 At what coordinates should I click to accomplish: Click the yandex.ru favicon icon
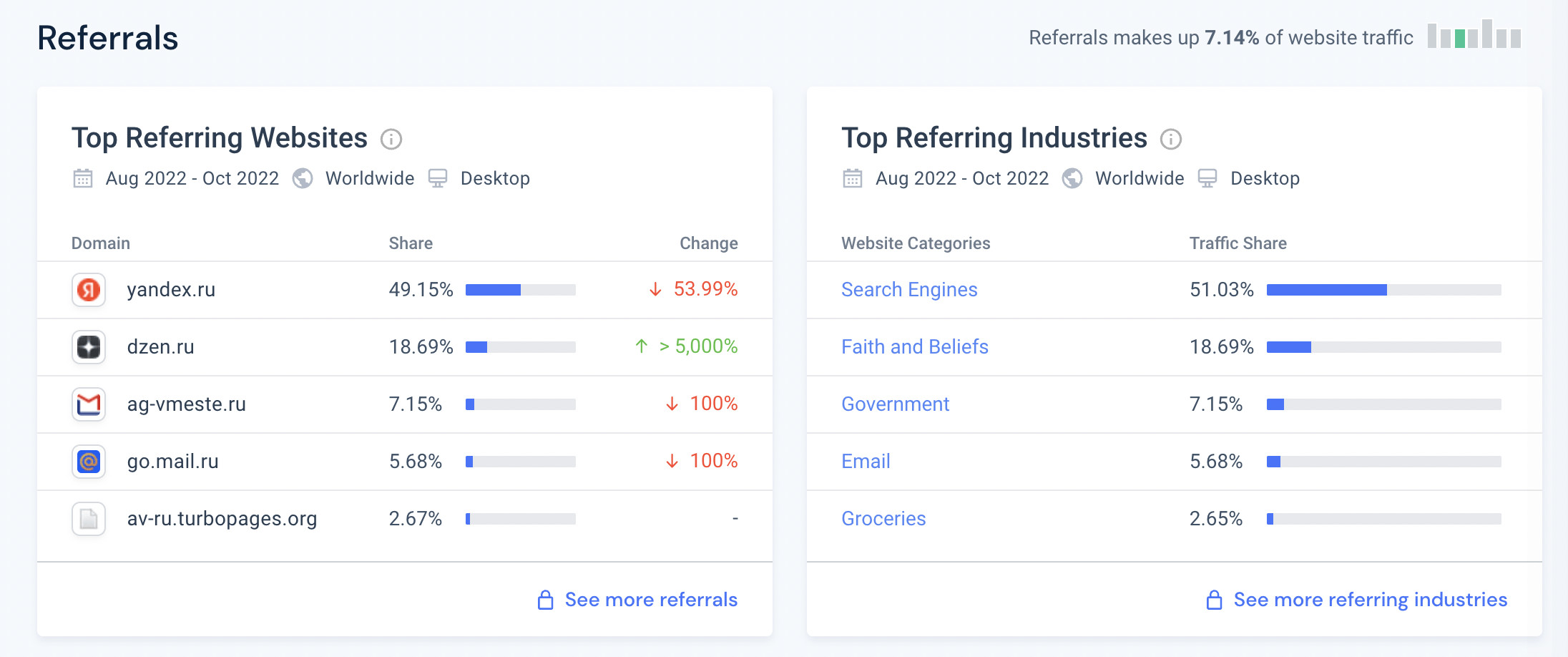(89, 290)
